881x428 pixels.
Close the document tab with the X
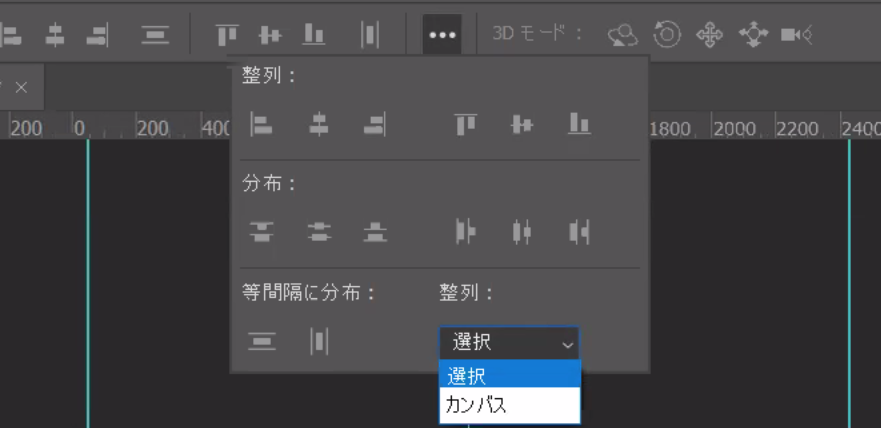[21, 88]
